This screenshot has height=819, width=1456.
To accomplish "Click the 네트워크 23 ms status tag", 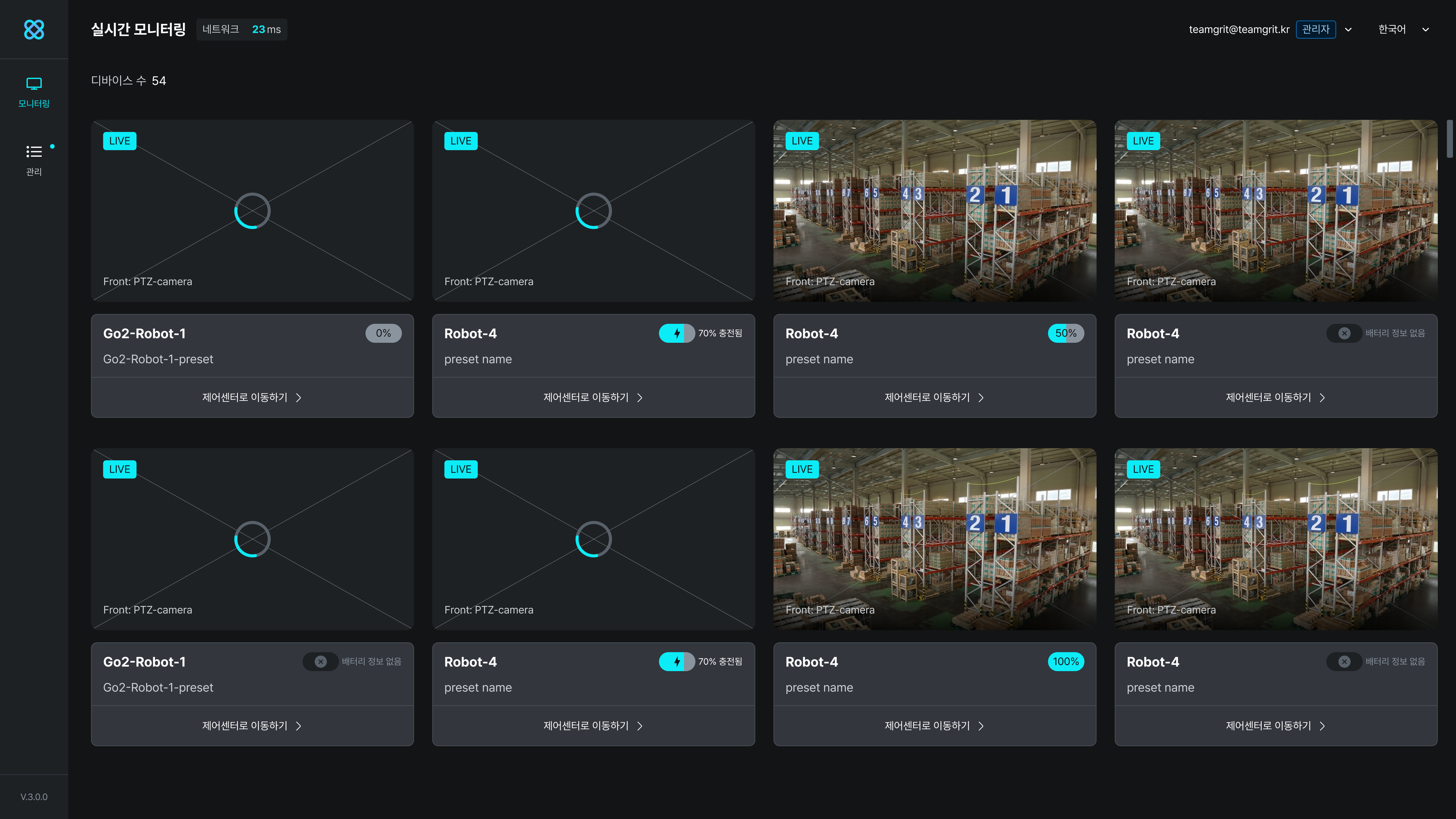I will click(x=241, y=29).
